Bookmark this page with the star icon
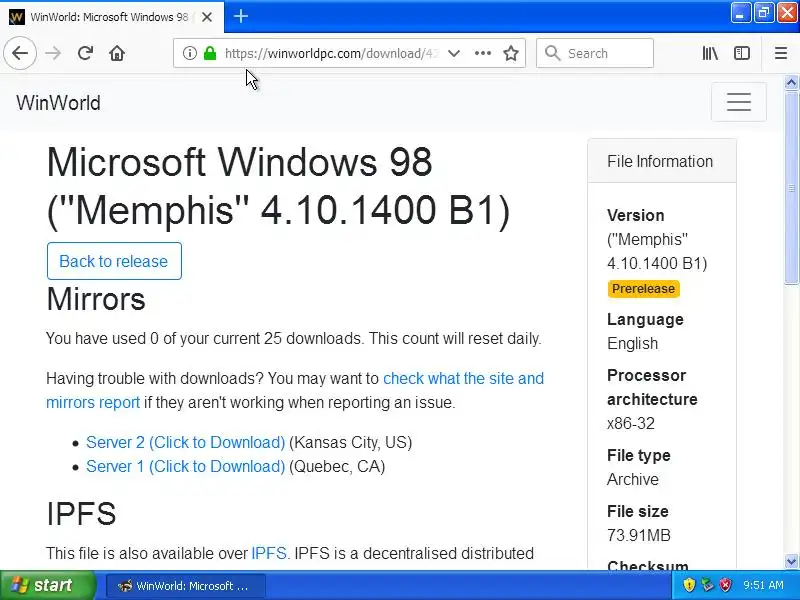Viewport: 800px width, 600px height. [511, 53]
